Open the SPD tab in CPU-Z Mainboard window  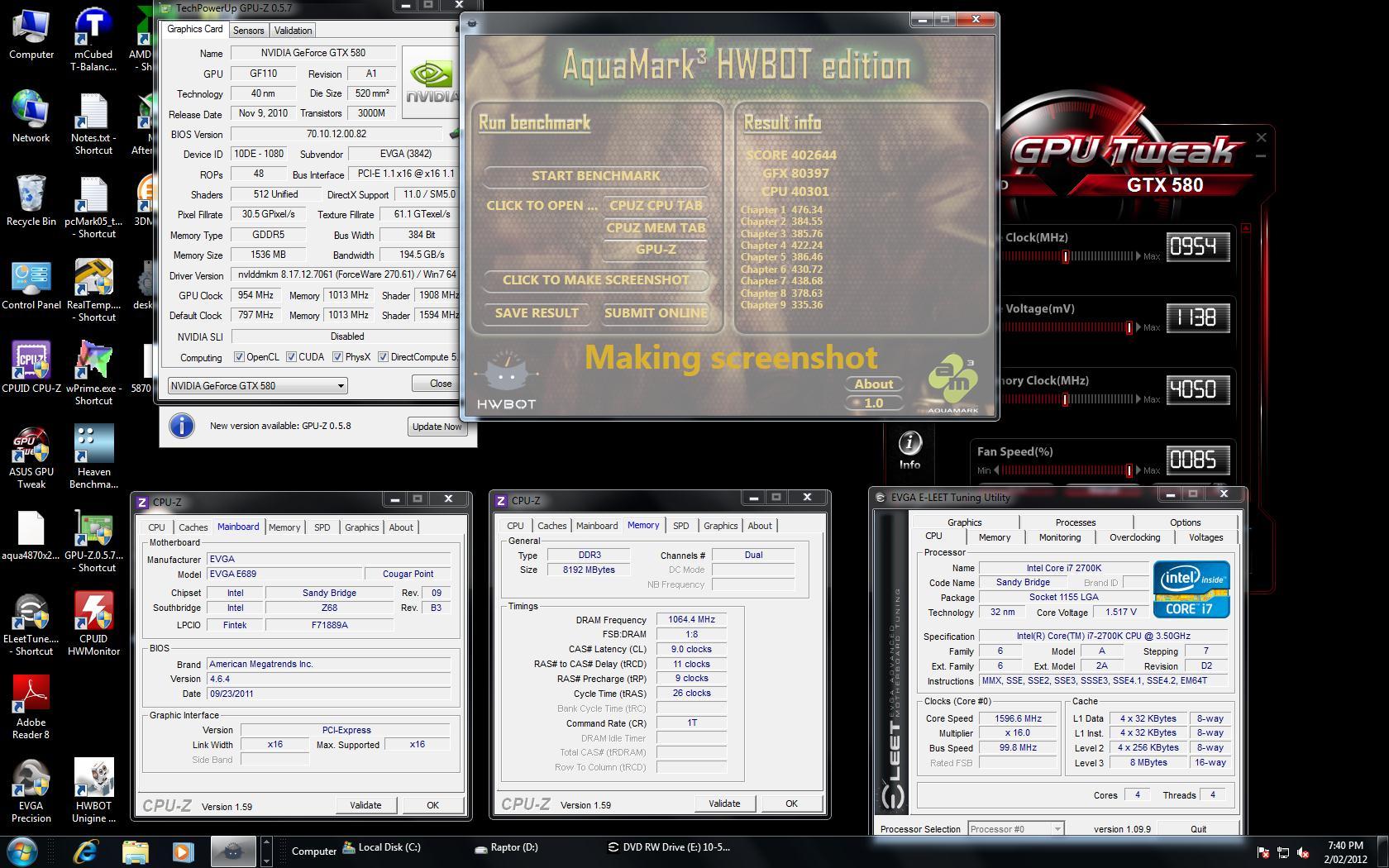tap(322, 527)
